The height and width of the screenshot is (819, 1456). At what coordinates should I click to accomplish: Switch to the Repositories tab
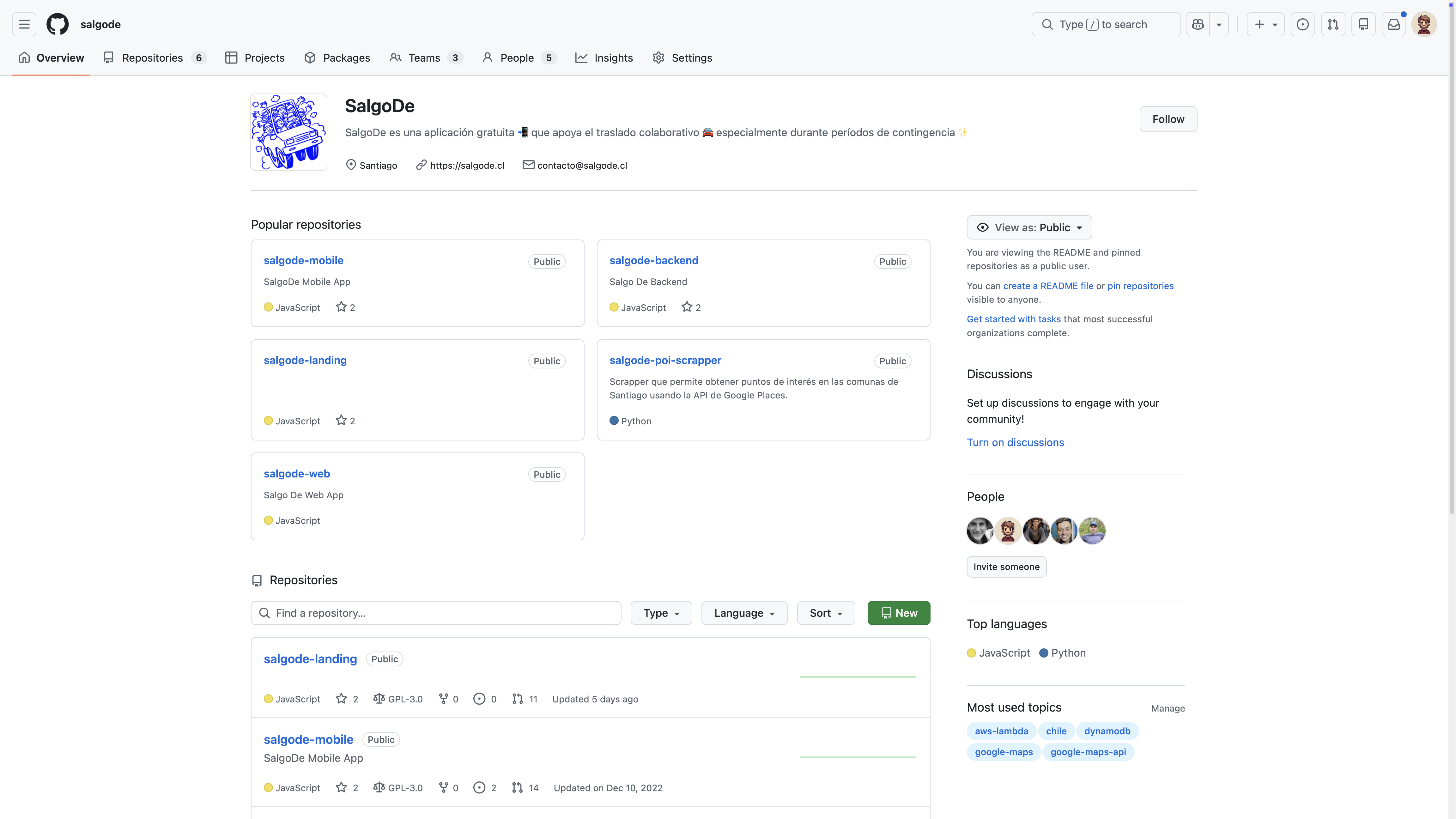(x=153, y=58)
